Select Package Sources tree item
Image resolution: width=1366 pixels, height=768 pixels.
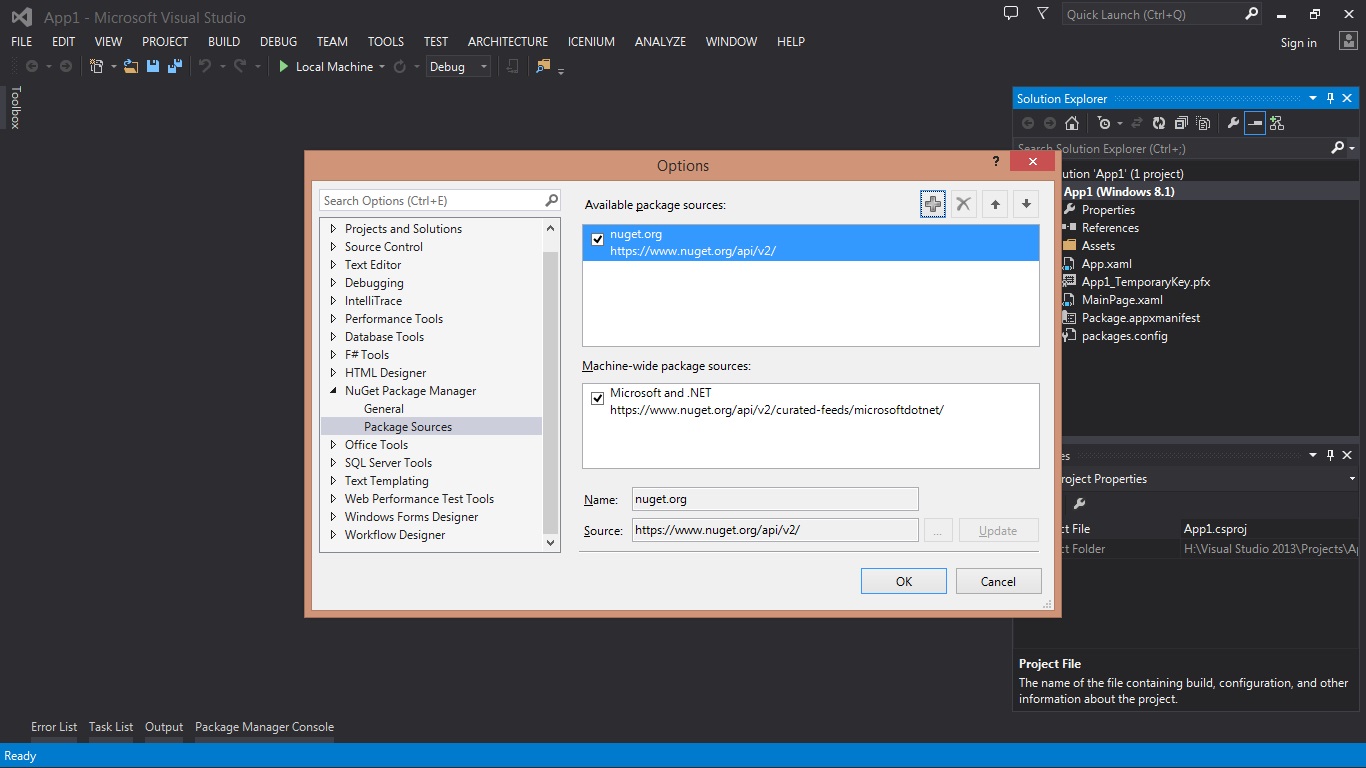click(x=408, y=427)
